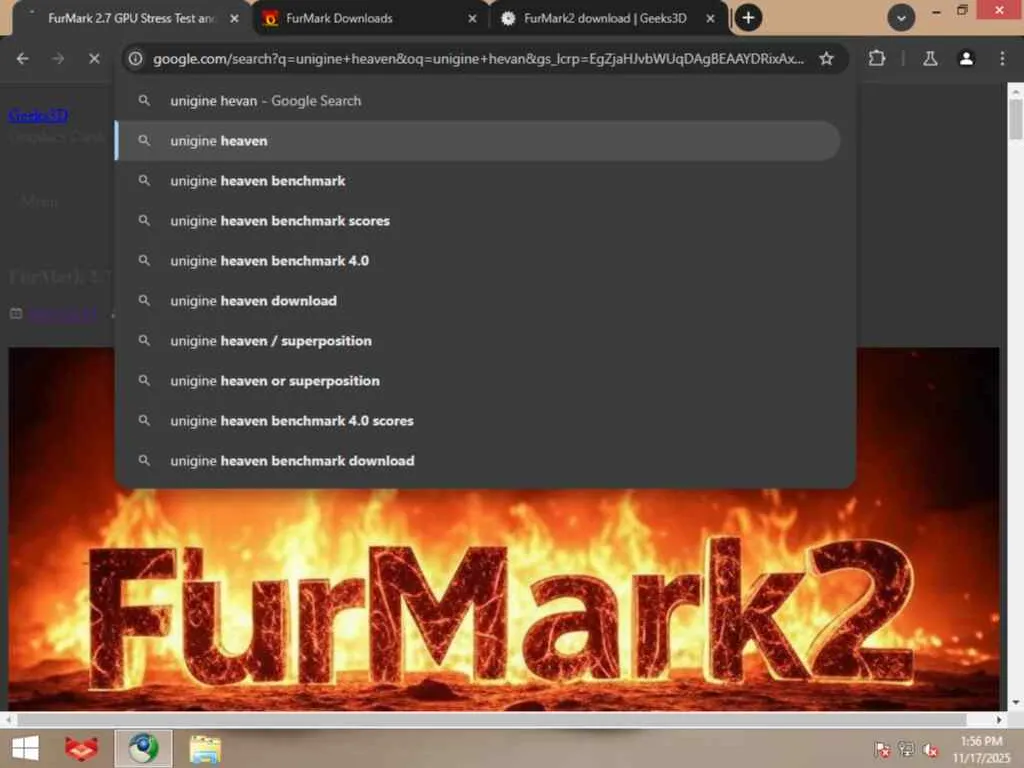Click the vertical scrollbar thumb
Image resolution: width=1024 pixels, height=768 pixels.
tap(1015, 118)
